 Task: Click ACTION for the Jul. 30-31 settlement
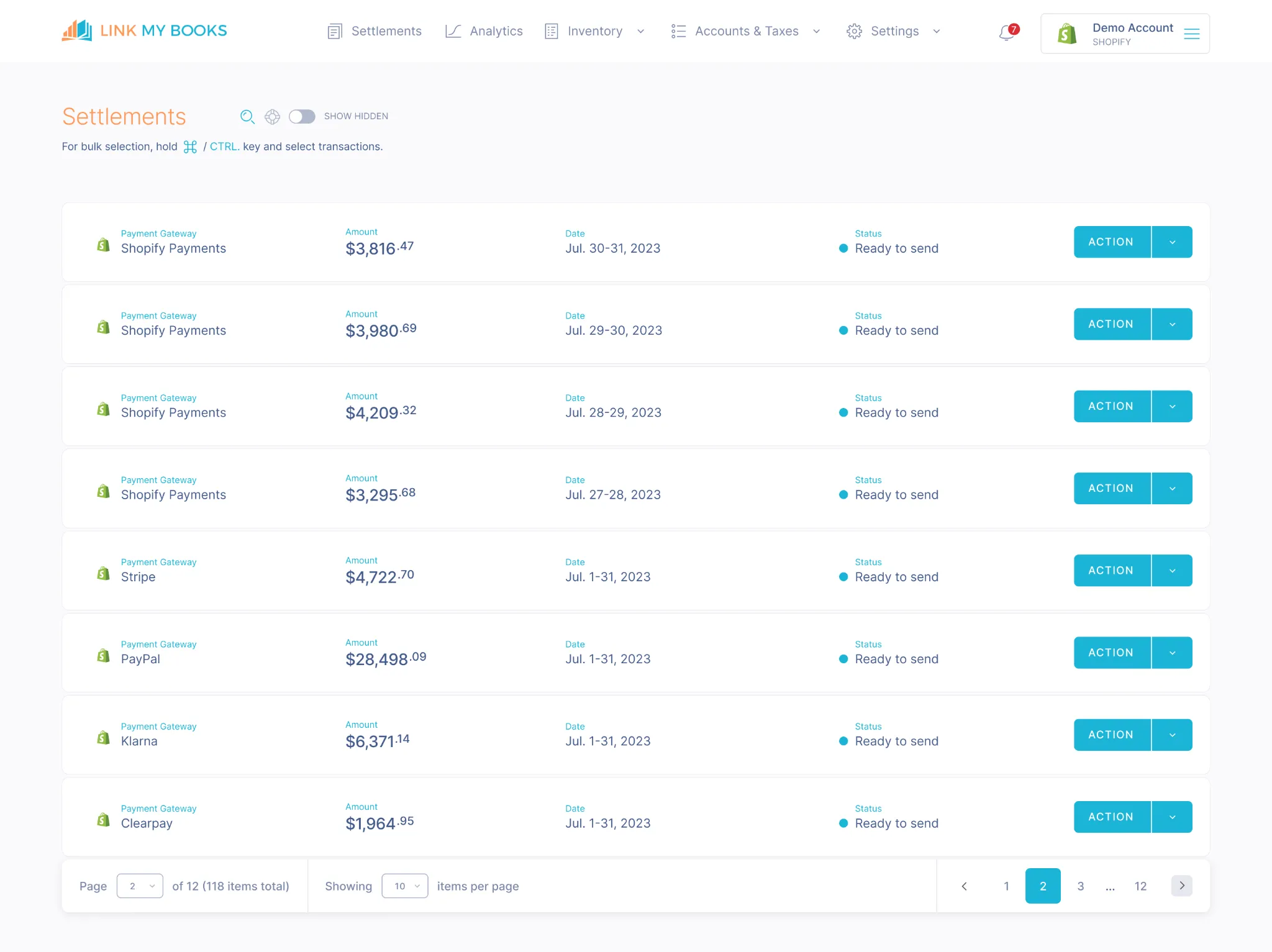1112,242
